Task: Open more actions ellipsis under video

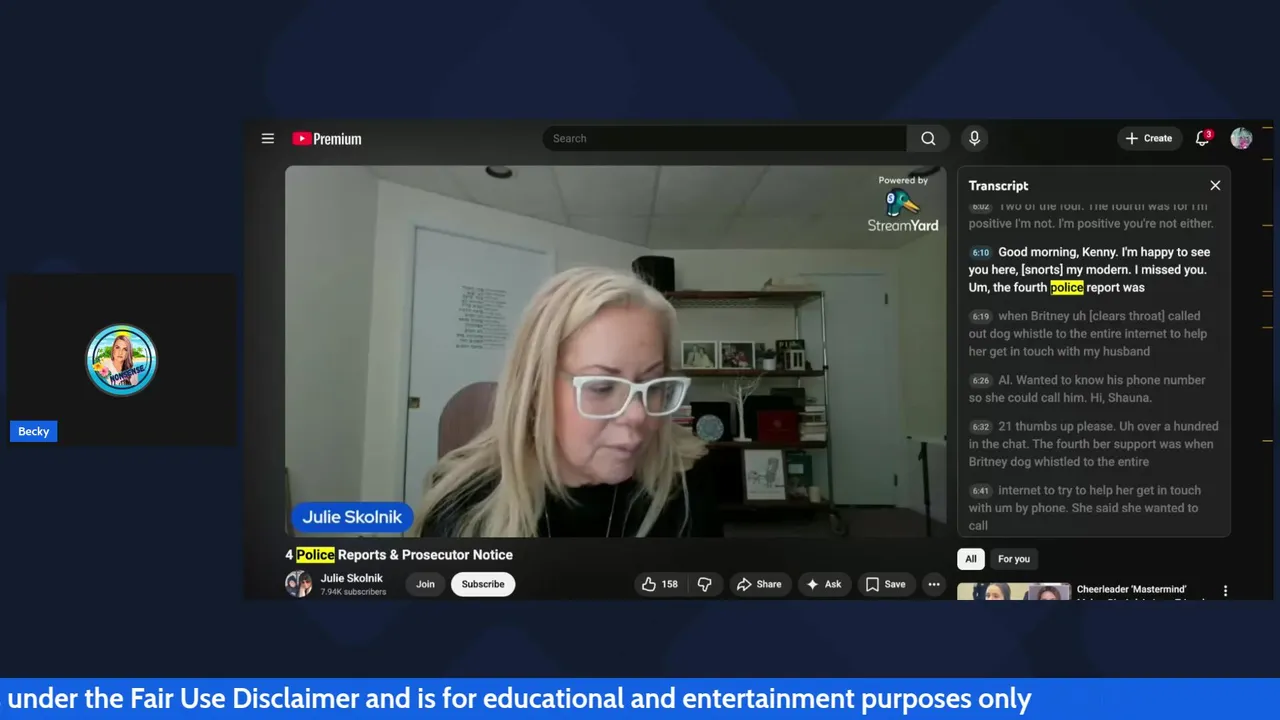Action: [933, 584]
